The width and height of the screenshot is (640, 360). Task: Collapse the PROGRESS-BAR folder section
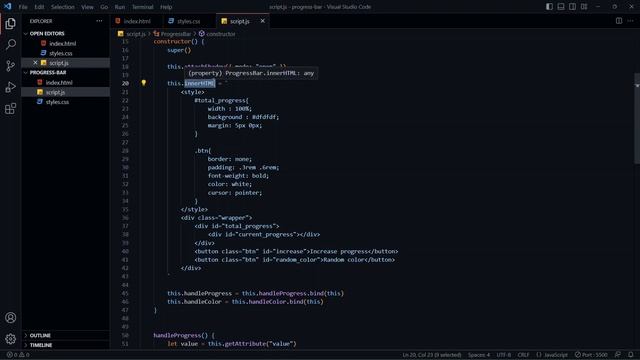point(65,72)
